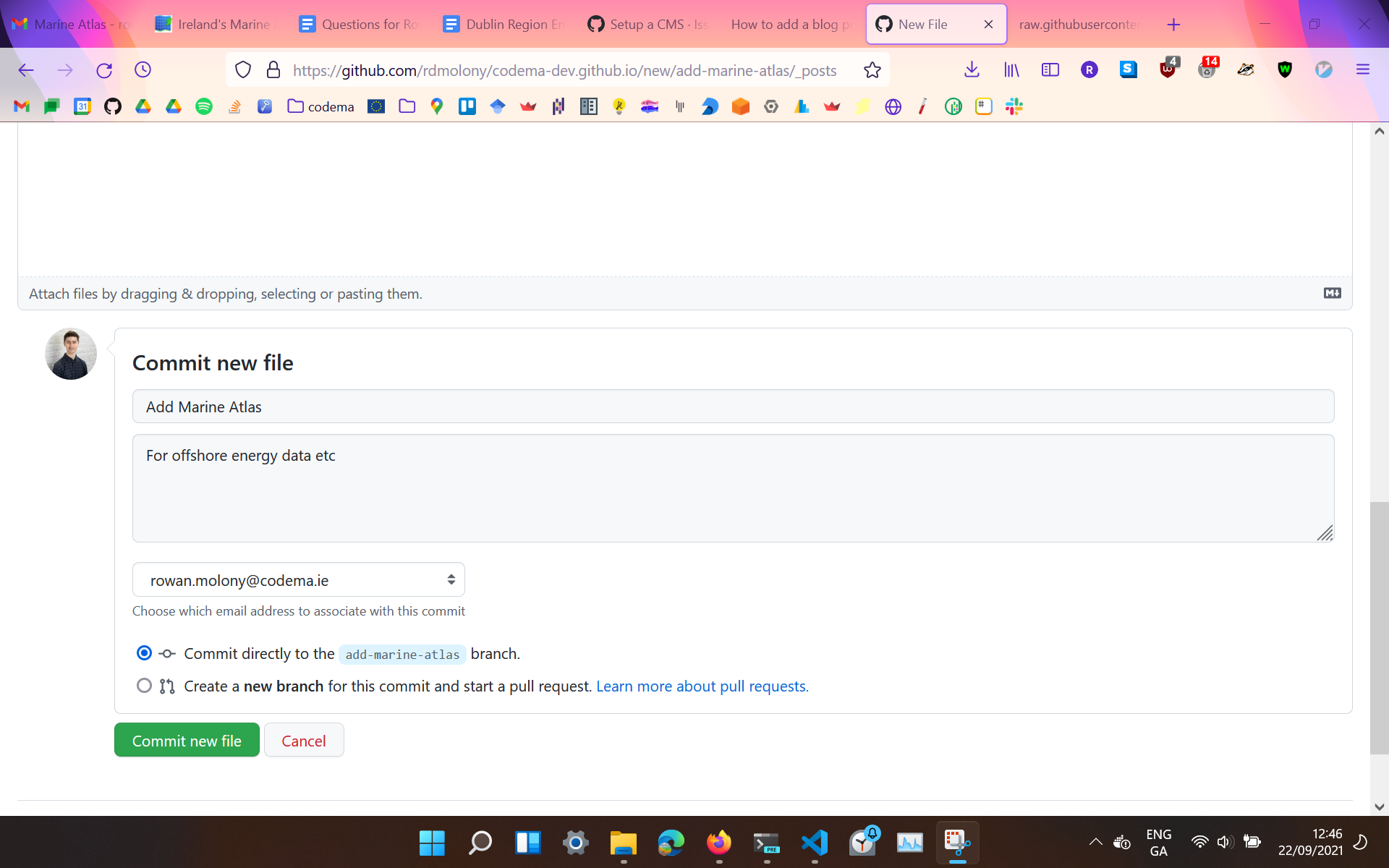Select Commit directly to add-marine-atlas branch
Image resolution: width=1389 pixels, height=868 pixels.
(144, 653)
